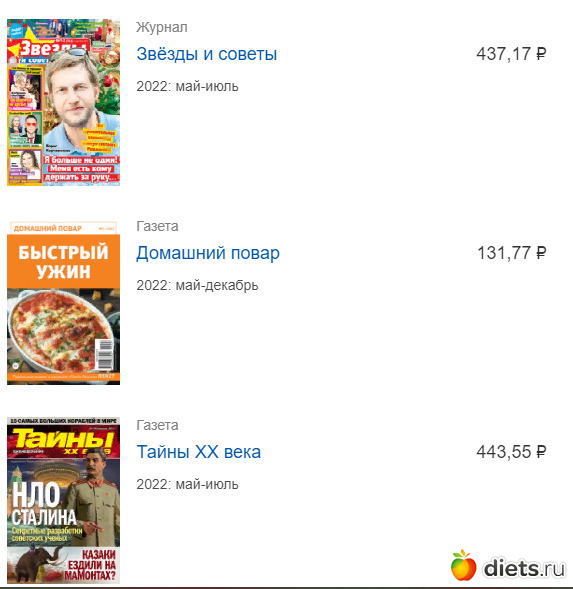
Task: Click Газета label above Тайны XX века
Action: [157, 425]
